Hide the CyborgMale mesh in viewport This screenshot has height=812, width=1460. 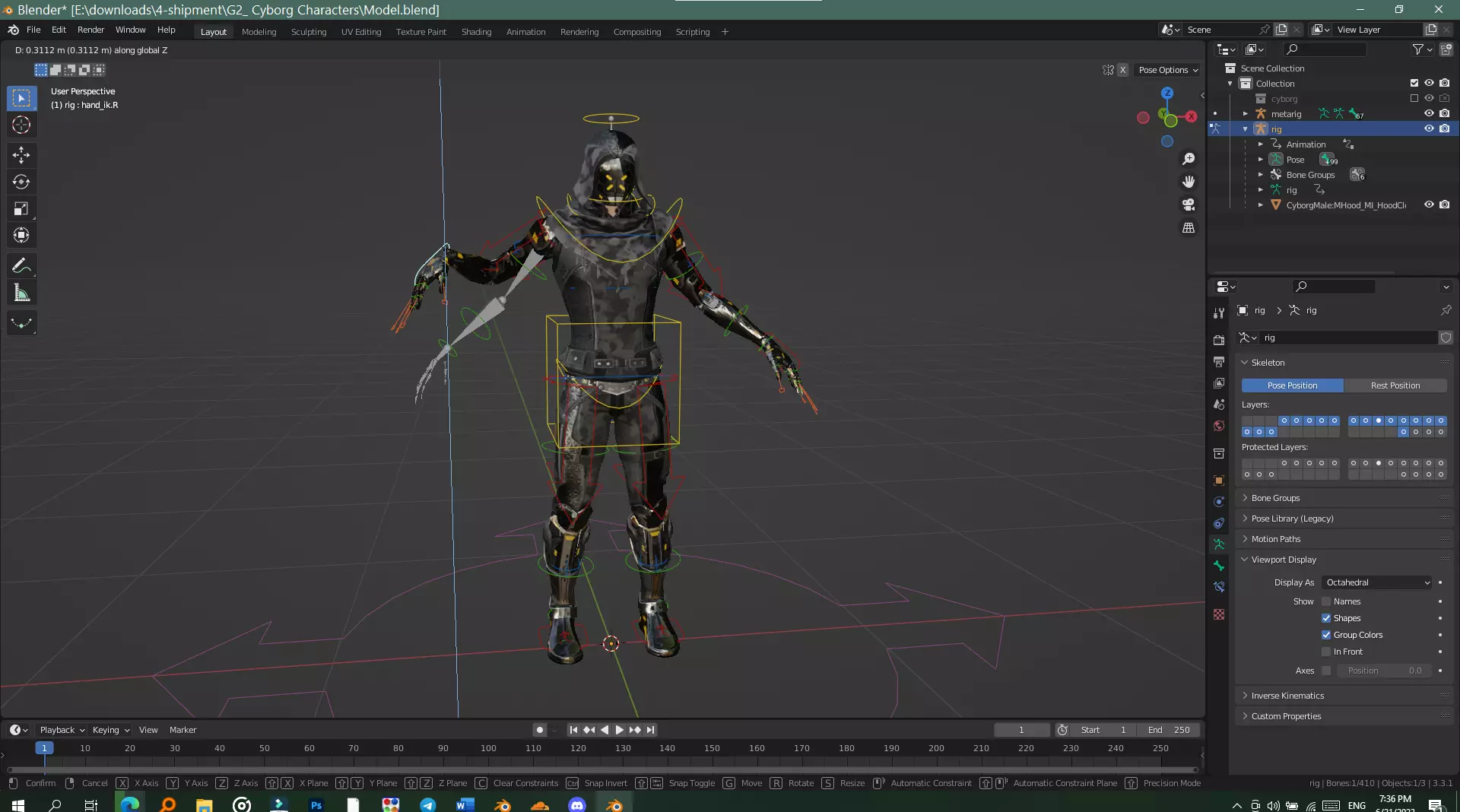coord(1429,205)
